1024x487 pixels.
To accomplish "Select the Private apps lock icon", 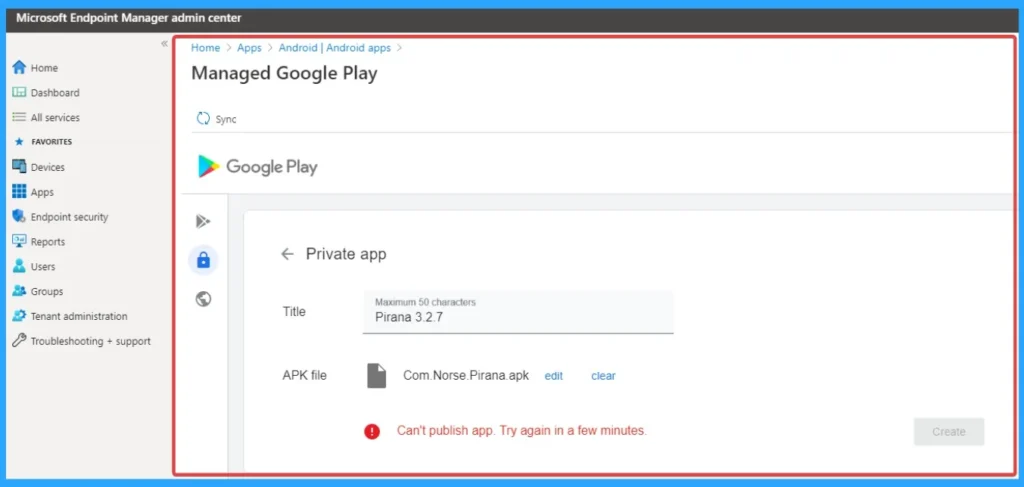I will point(203,260).
